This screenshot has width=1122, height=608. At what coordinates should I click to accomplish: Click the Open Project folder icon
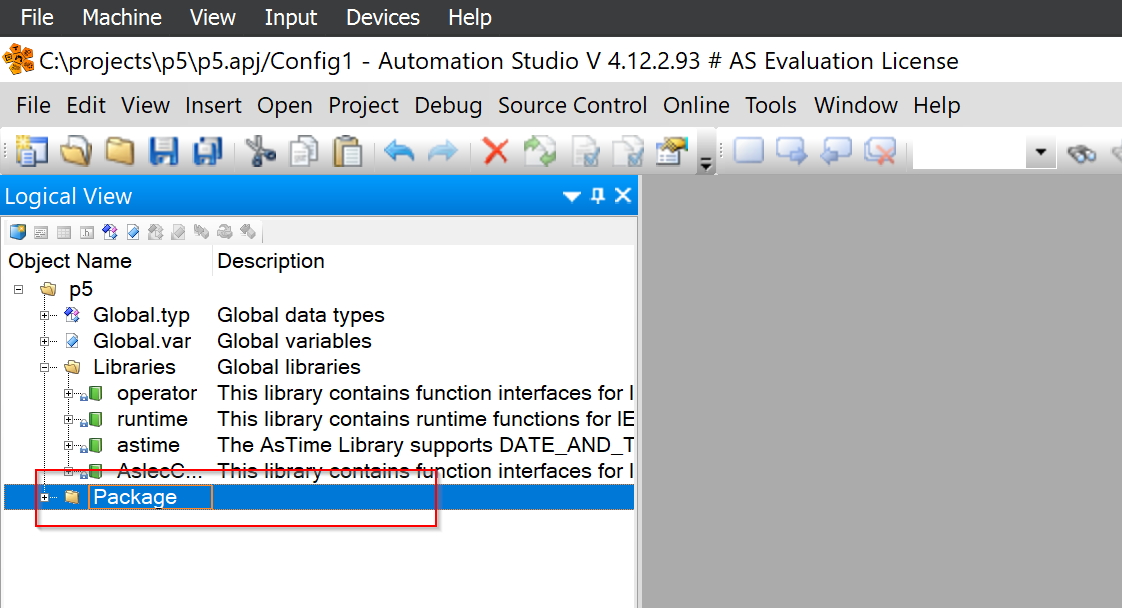(x=76, y=151)
